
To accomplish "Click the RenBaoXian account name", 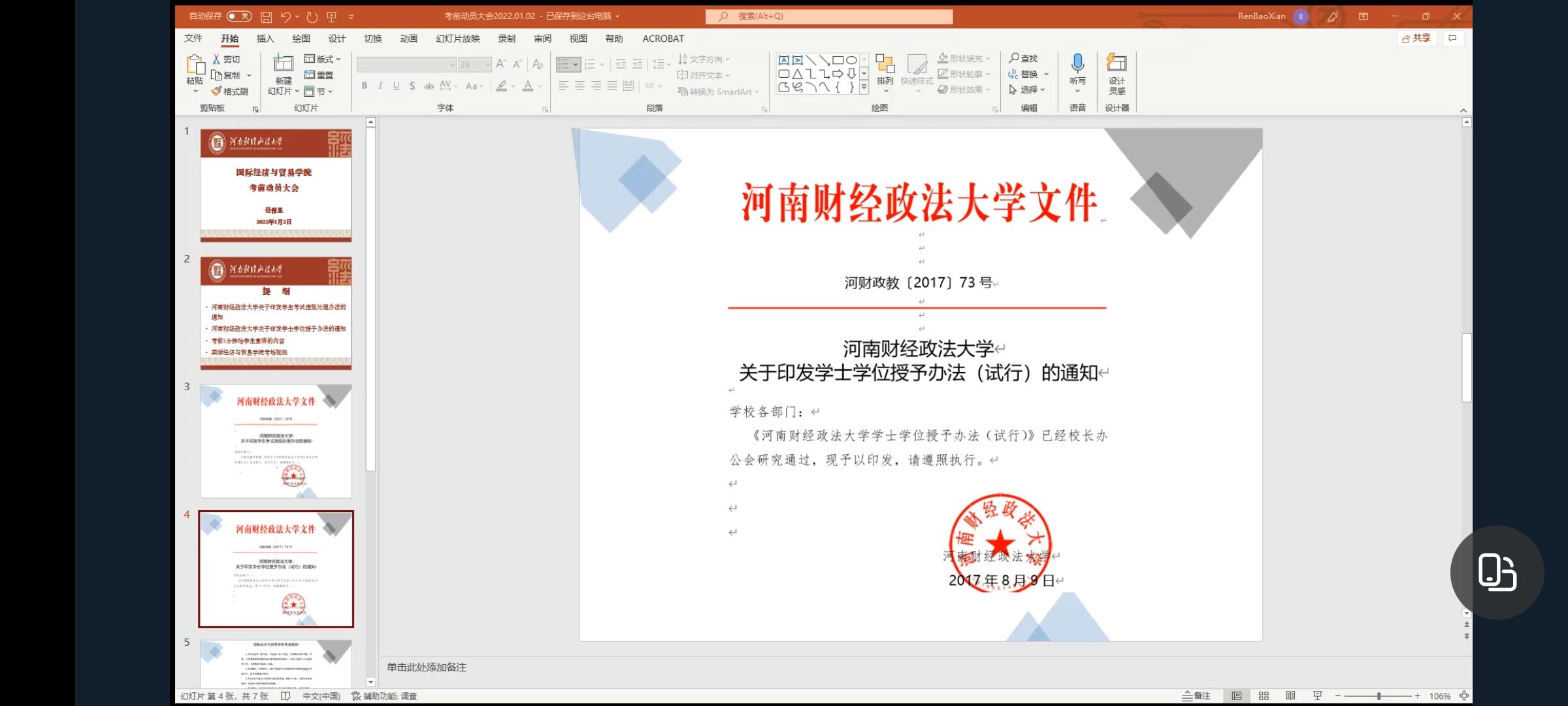I will point(1261,16).
